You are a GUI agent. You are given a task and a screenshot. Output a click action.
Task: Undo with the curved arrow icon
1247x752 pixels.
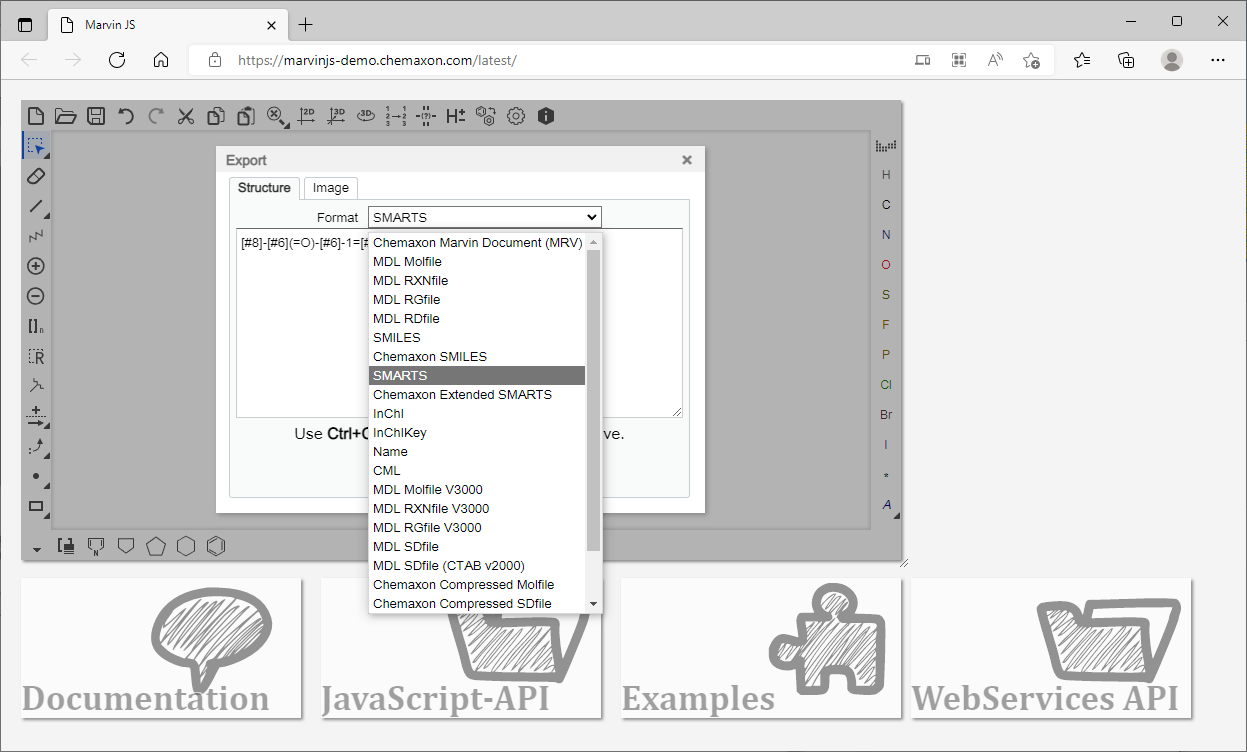pos(126,116)
